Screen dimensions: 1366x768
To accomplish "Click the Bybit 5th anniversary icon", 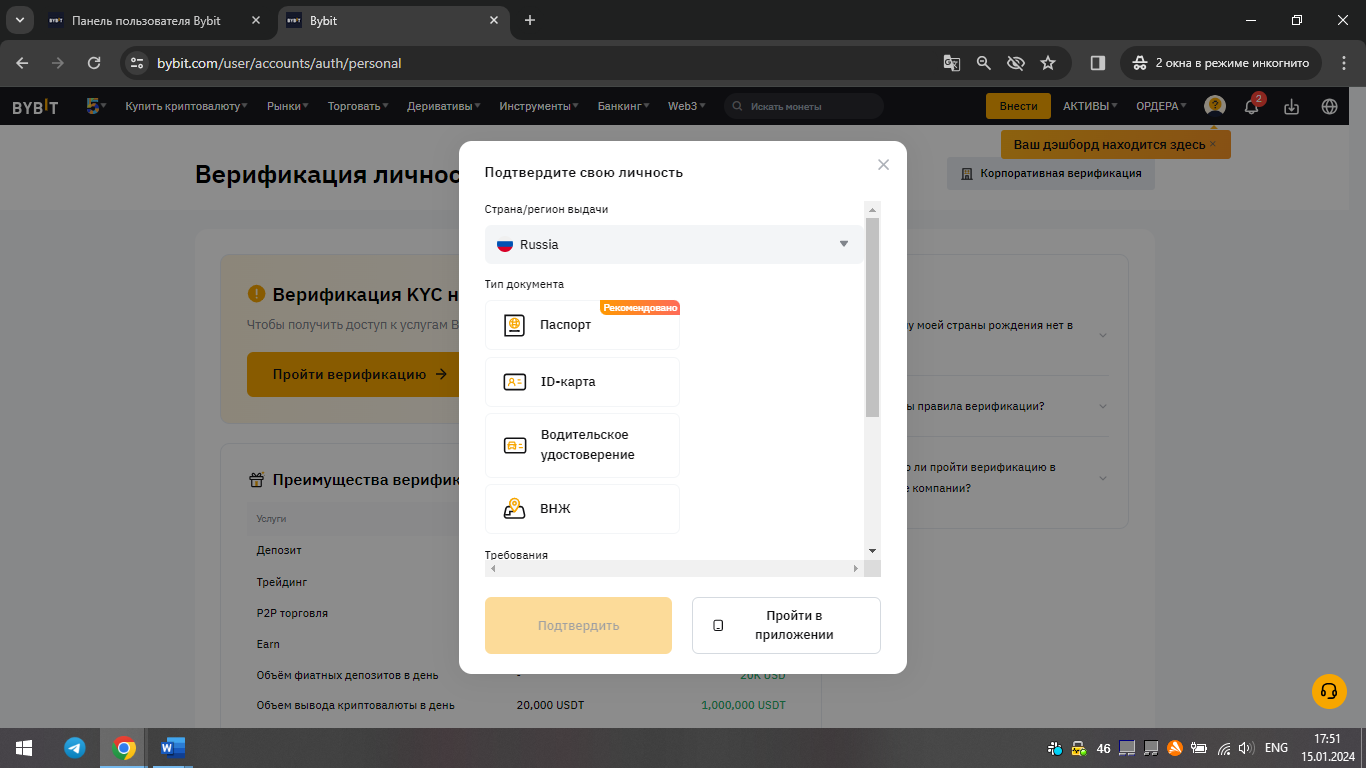I will (x=94, y=106).
